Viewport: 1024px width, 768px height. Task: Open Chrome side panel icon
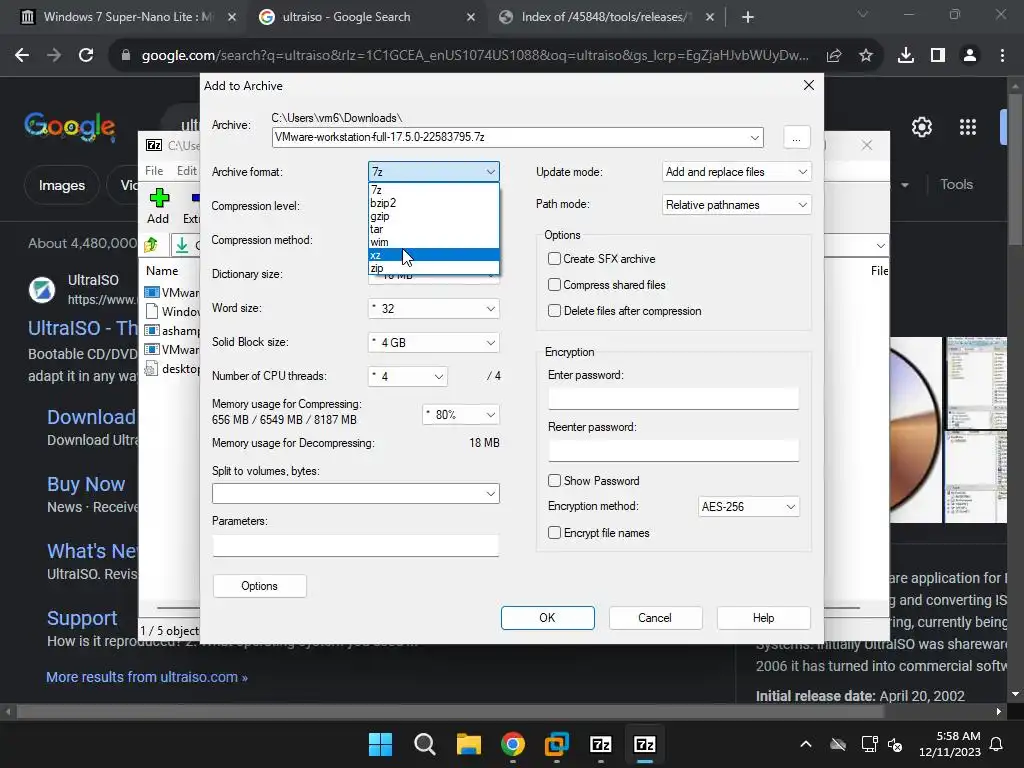938,56
